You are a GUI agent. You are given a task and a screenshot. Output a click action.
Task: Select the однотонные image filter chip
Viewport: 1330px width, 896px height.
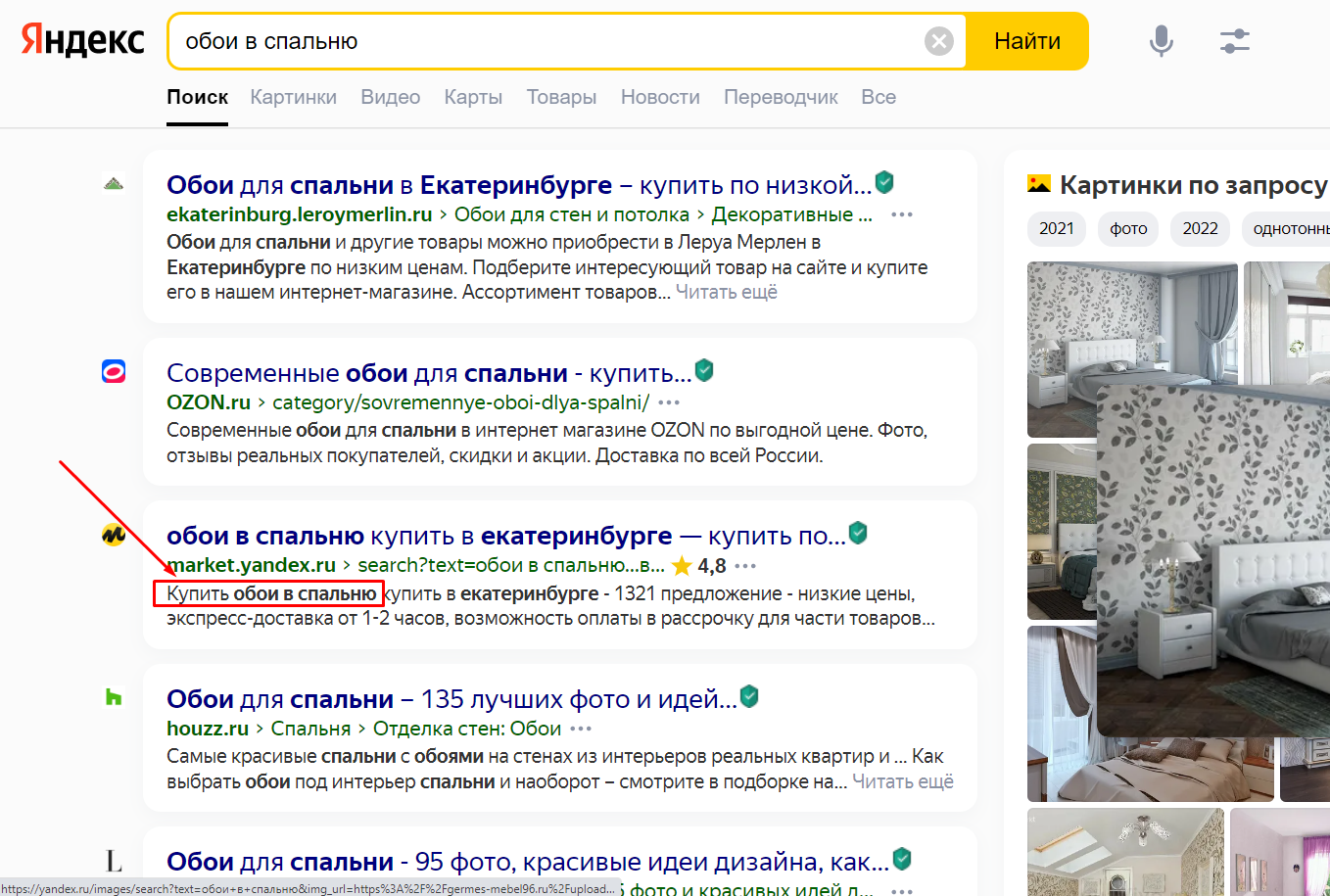[1286, 228]
